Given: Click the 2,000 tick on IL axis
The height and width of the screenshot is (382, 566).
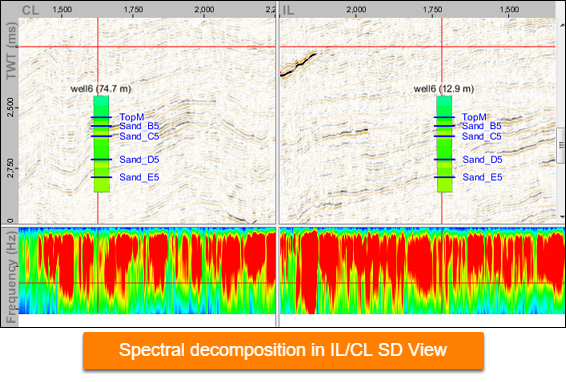Looking at the screenshot, I should 356,9.
